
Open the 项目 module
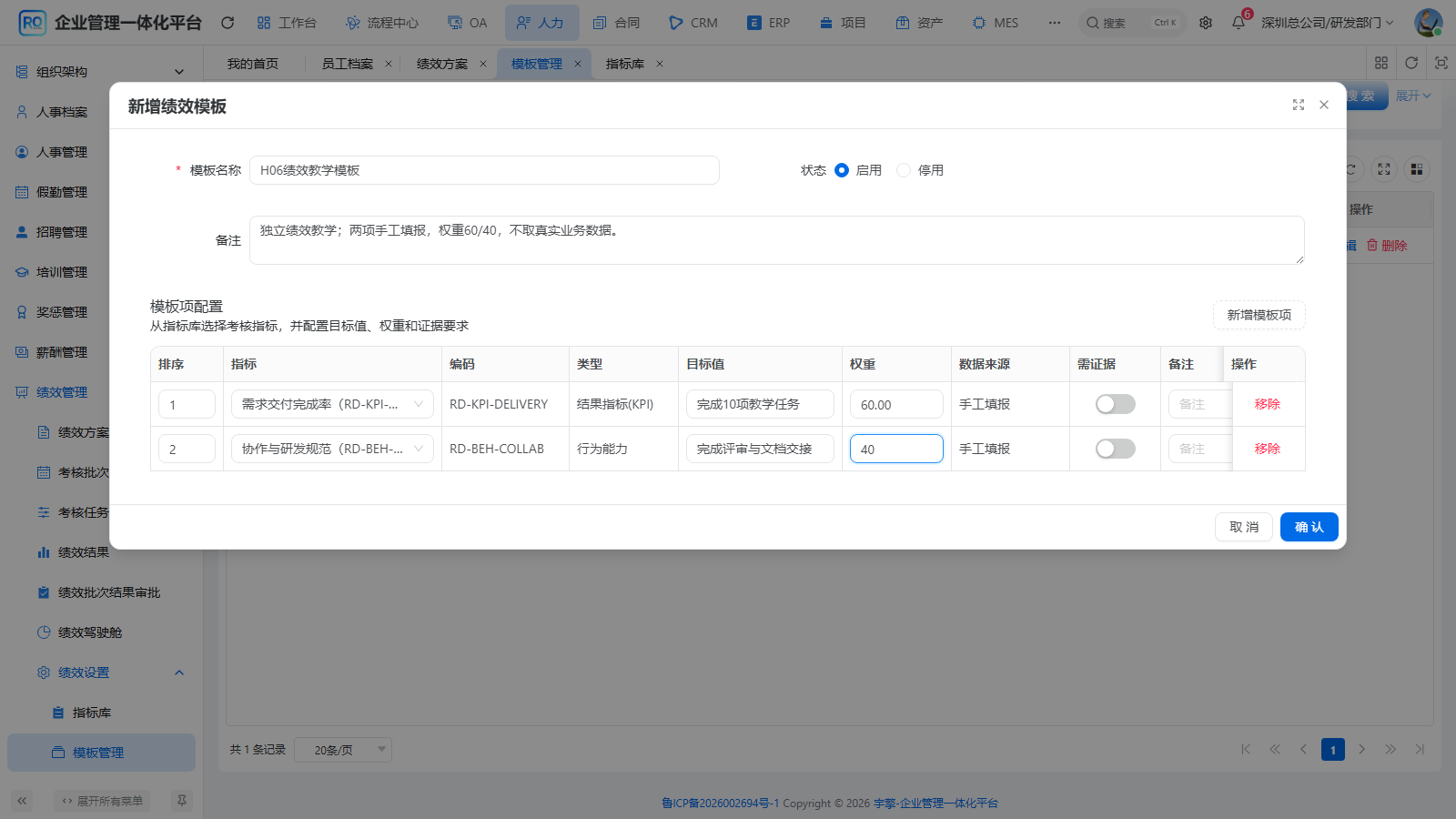(843, 23)
